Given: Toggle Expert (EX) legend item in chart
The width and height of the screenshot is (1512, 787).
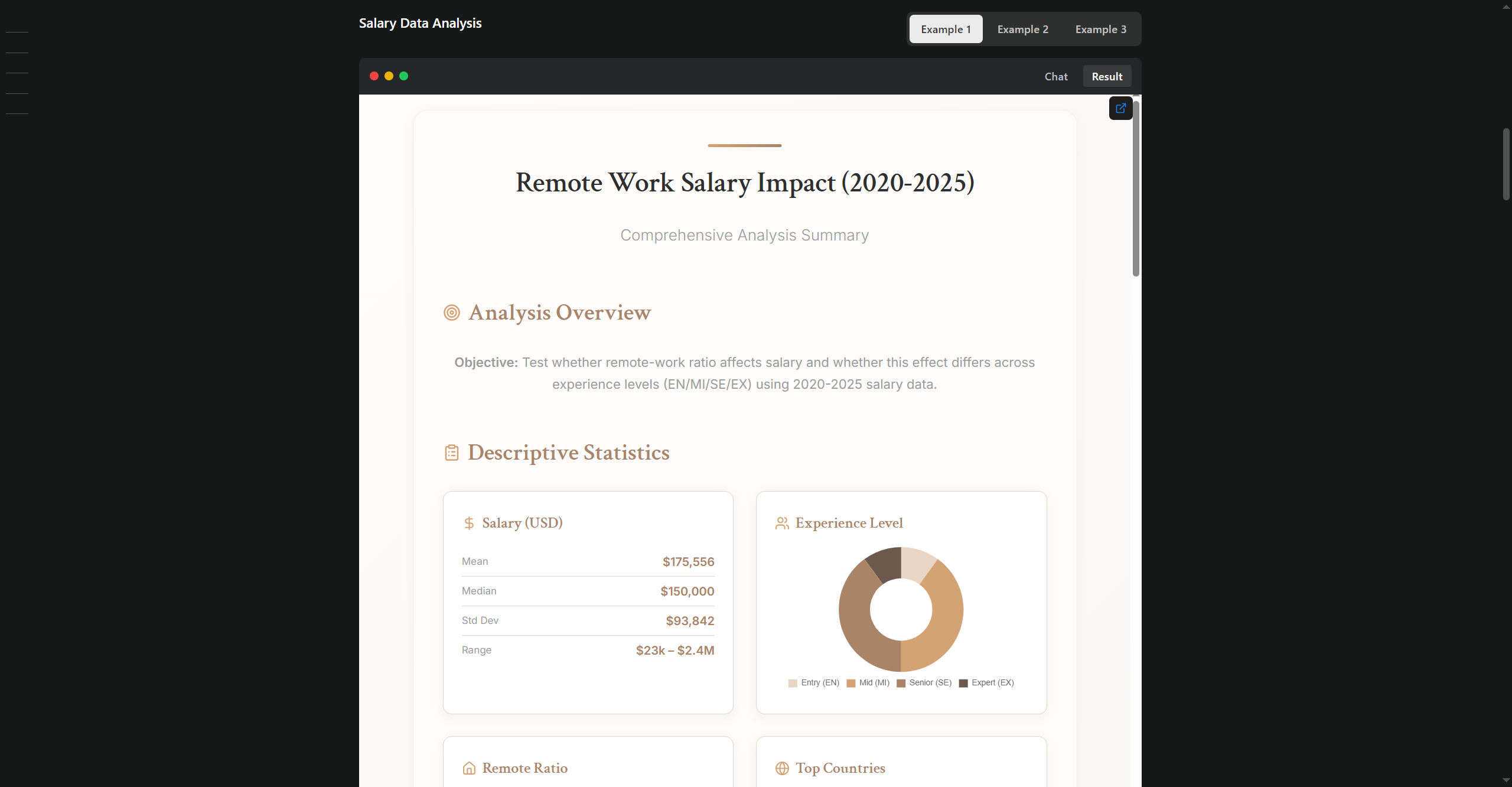Looking at the screenshot, I should point(986,683).
